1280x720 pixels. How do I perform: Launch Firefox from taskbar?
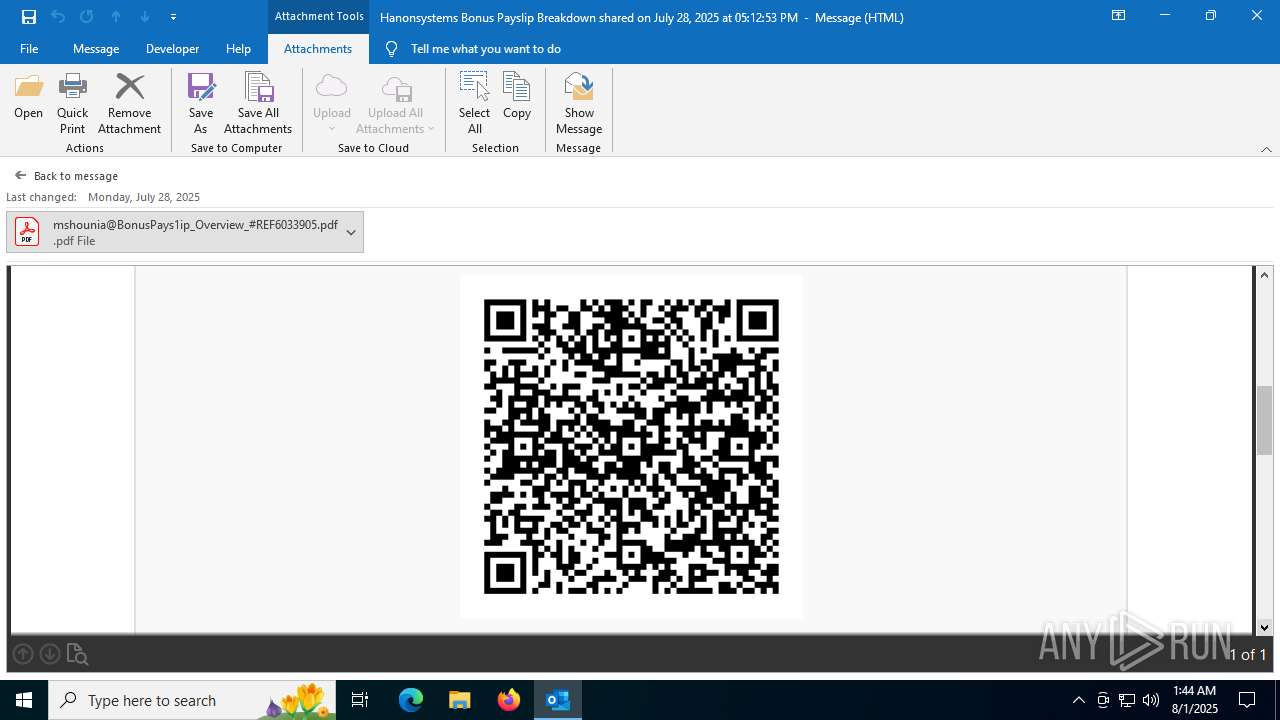[x=509, y=700]
